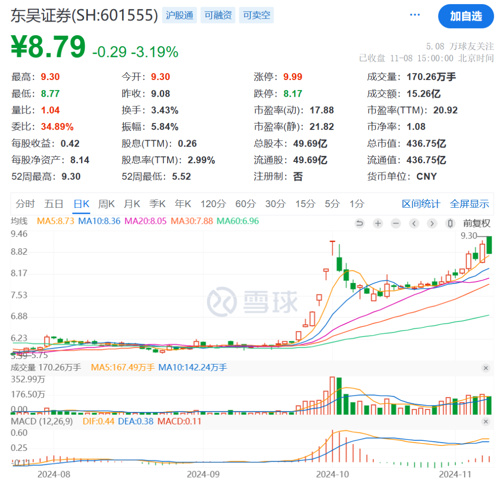This screenshot has height=487, width=500.
Task: Click the MA5:8.73 moving average label
Action: click(x=55, y=221)
